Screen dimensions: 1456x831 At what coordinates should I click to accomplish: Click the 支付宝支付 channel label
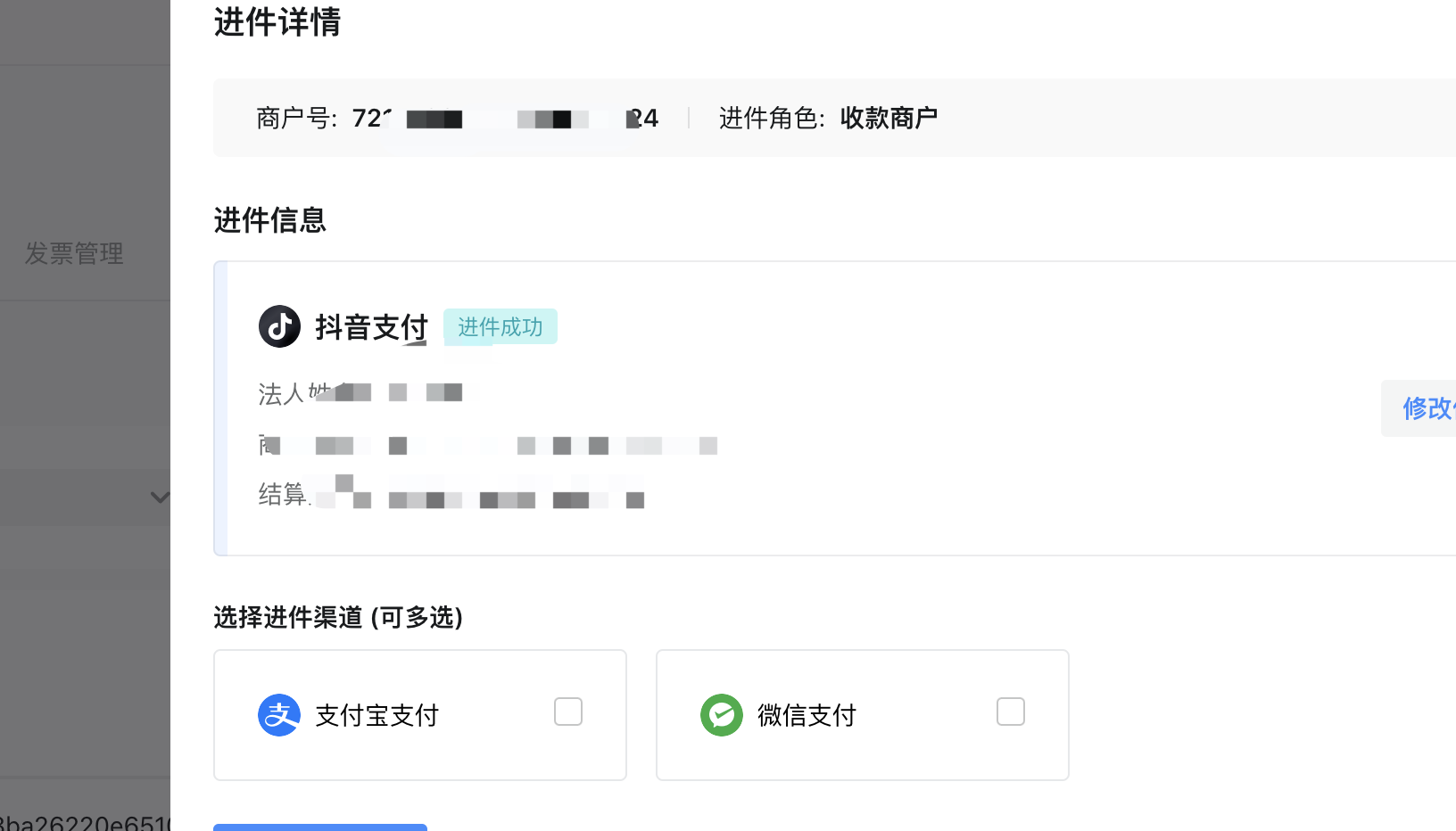[377, 715]
